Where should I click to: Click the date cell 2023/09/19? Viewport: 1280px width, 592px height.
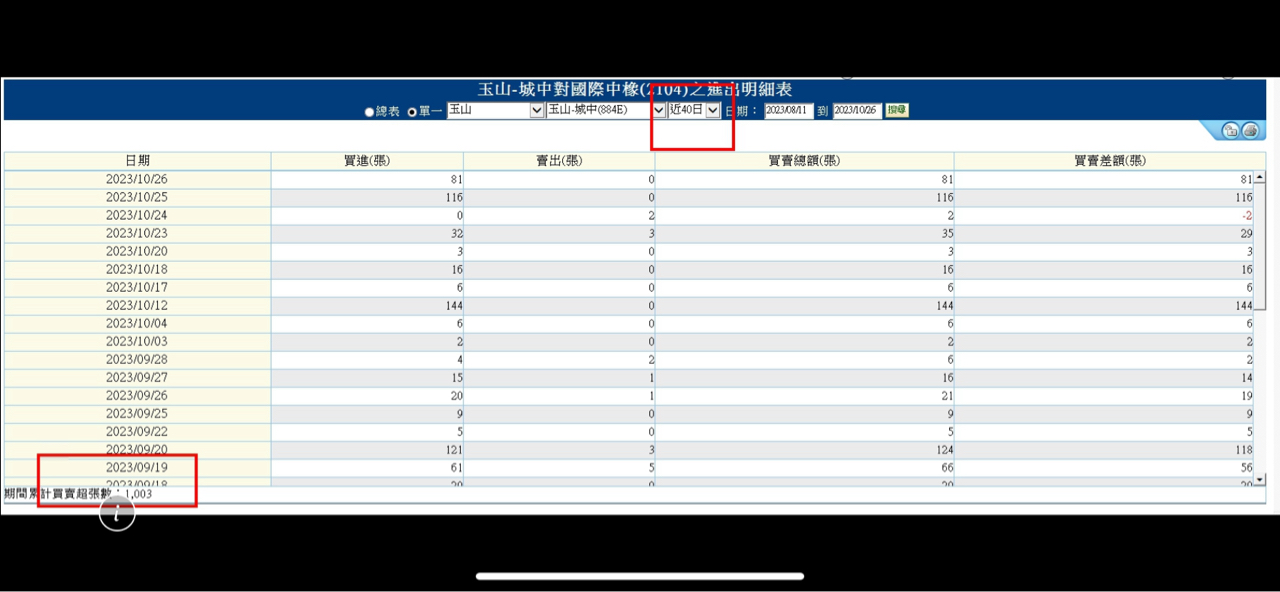(137, 467)
